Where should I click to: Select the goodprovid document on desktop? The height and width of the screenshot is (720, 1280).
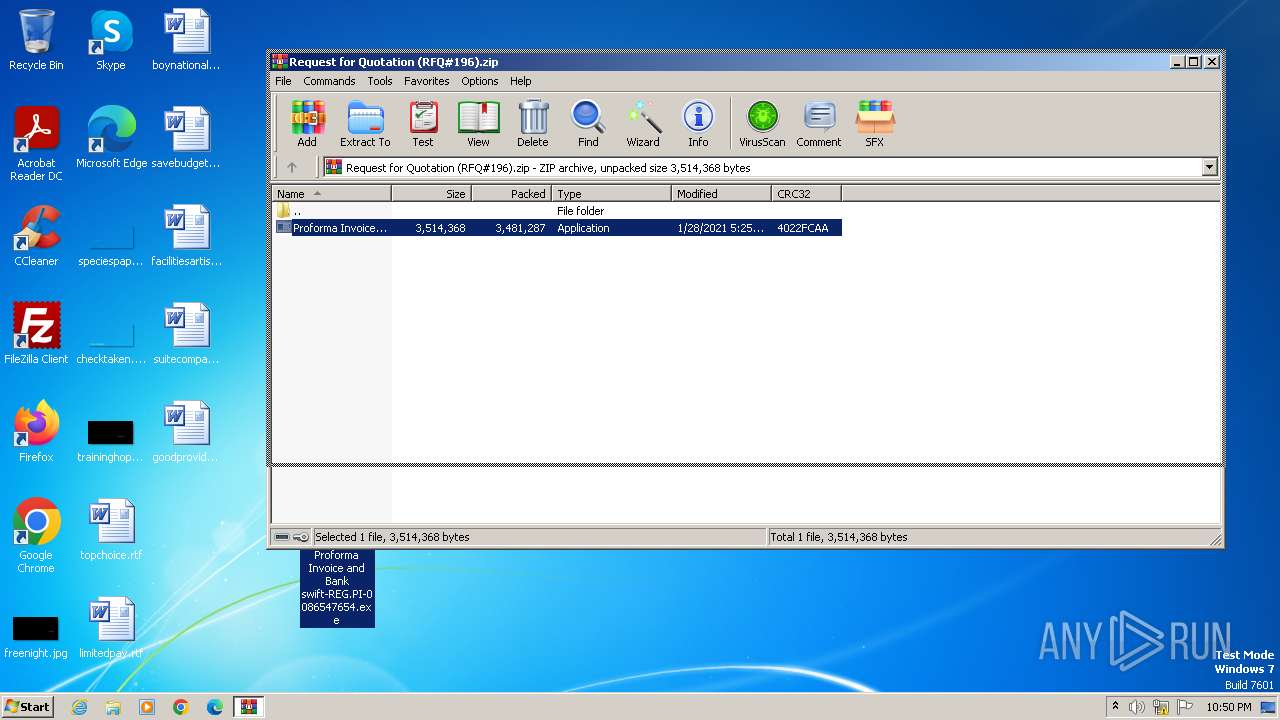tap(186, 432)
